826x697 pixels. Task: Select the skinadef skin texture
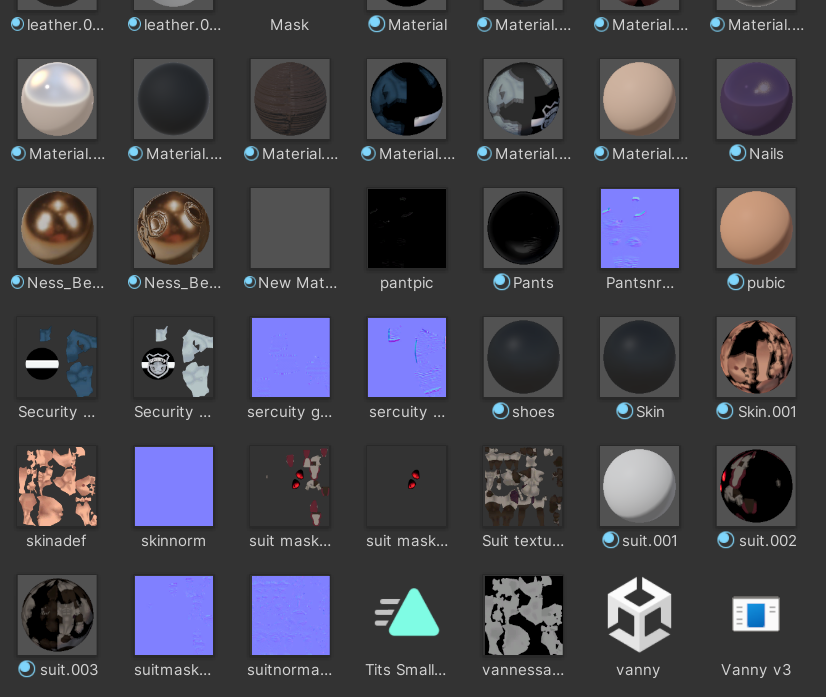point(57,486)
